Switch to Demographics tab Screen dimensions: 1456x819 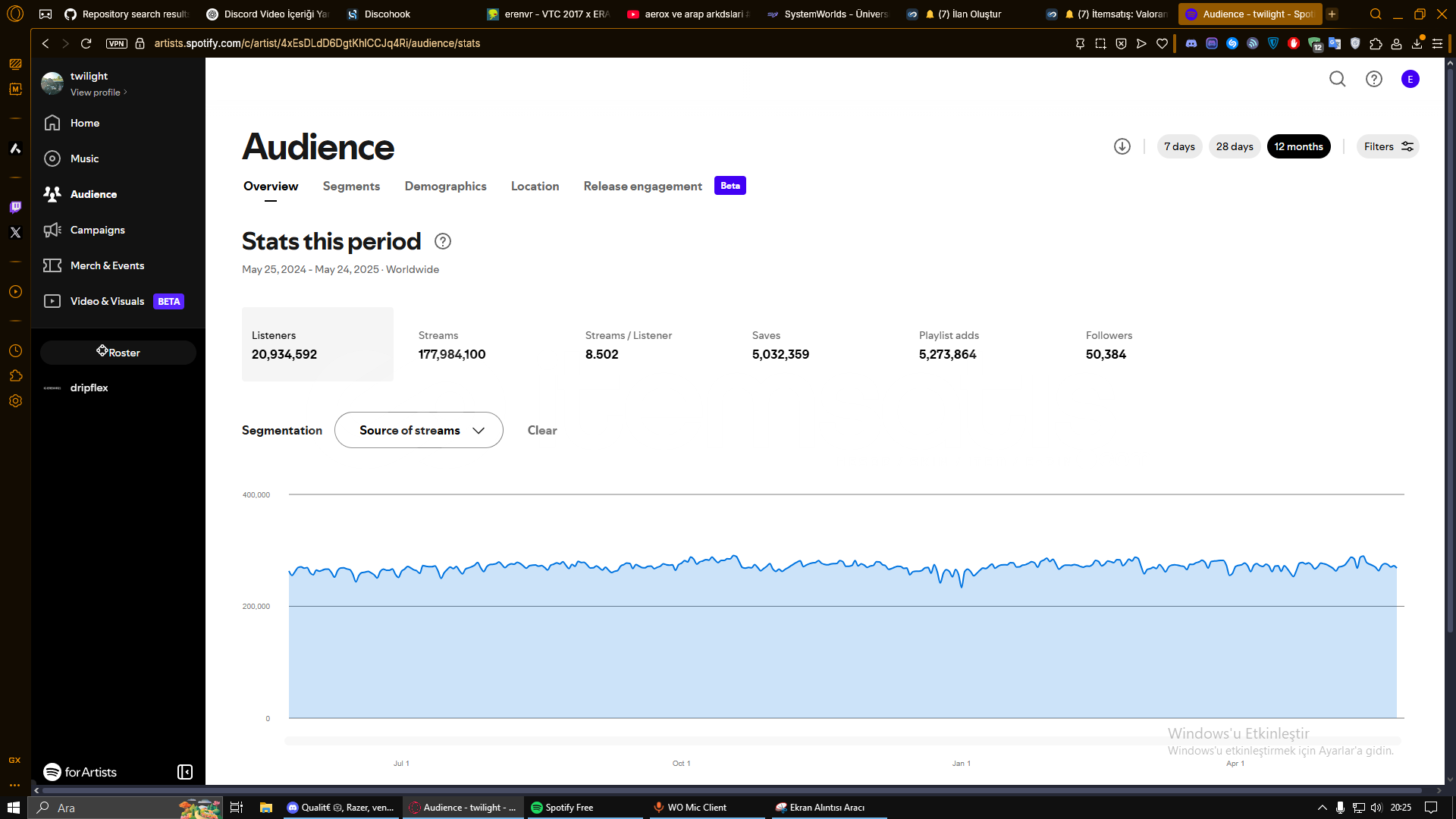[445, 186]
